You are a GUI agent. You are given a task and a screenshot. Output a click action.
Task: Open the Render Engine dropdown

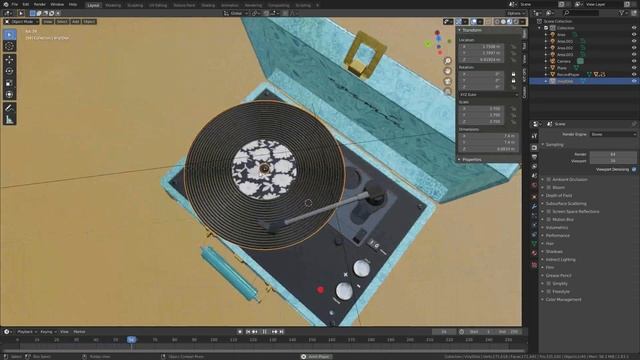point(613,134)
